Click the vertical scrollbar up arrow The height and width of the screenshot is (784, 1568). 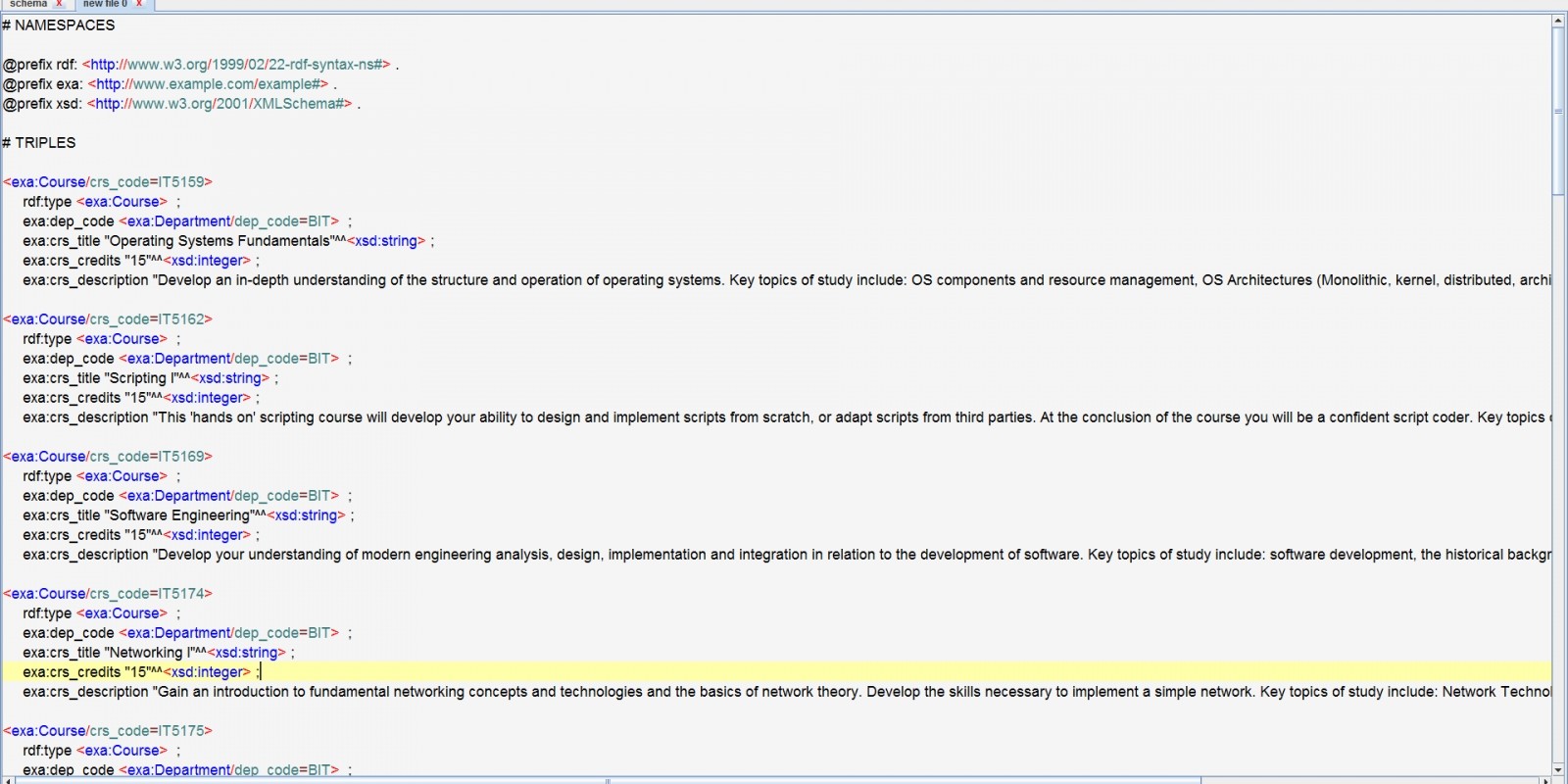[1558, 21]
